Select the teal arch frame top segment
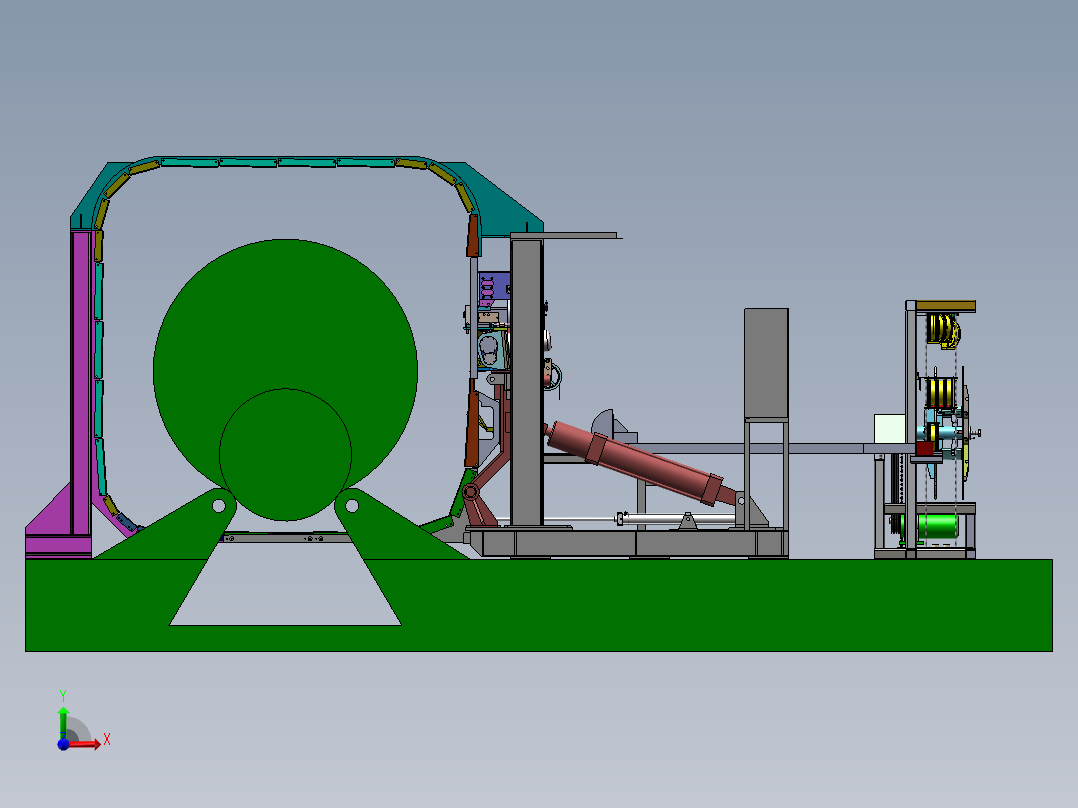The height and width of the screenshot is (808, 1078). click(278, 162)
